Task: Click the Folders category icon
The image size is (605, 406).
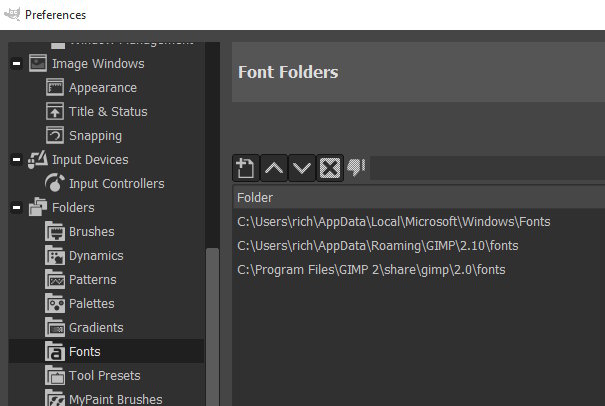Action: 38,206
